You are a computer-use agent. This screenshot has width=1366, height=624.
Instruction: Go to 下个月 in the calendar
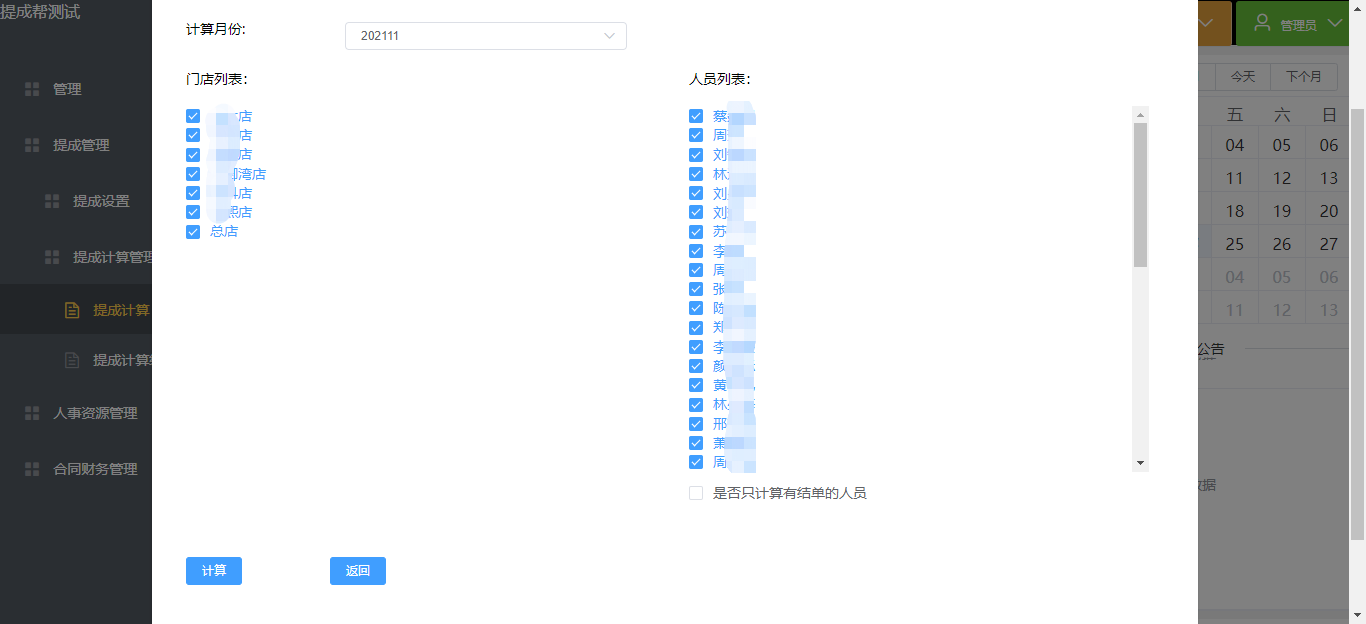click(1304, 77)
